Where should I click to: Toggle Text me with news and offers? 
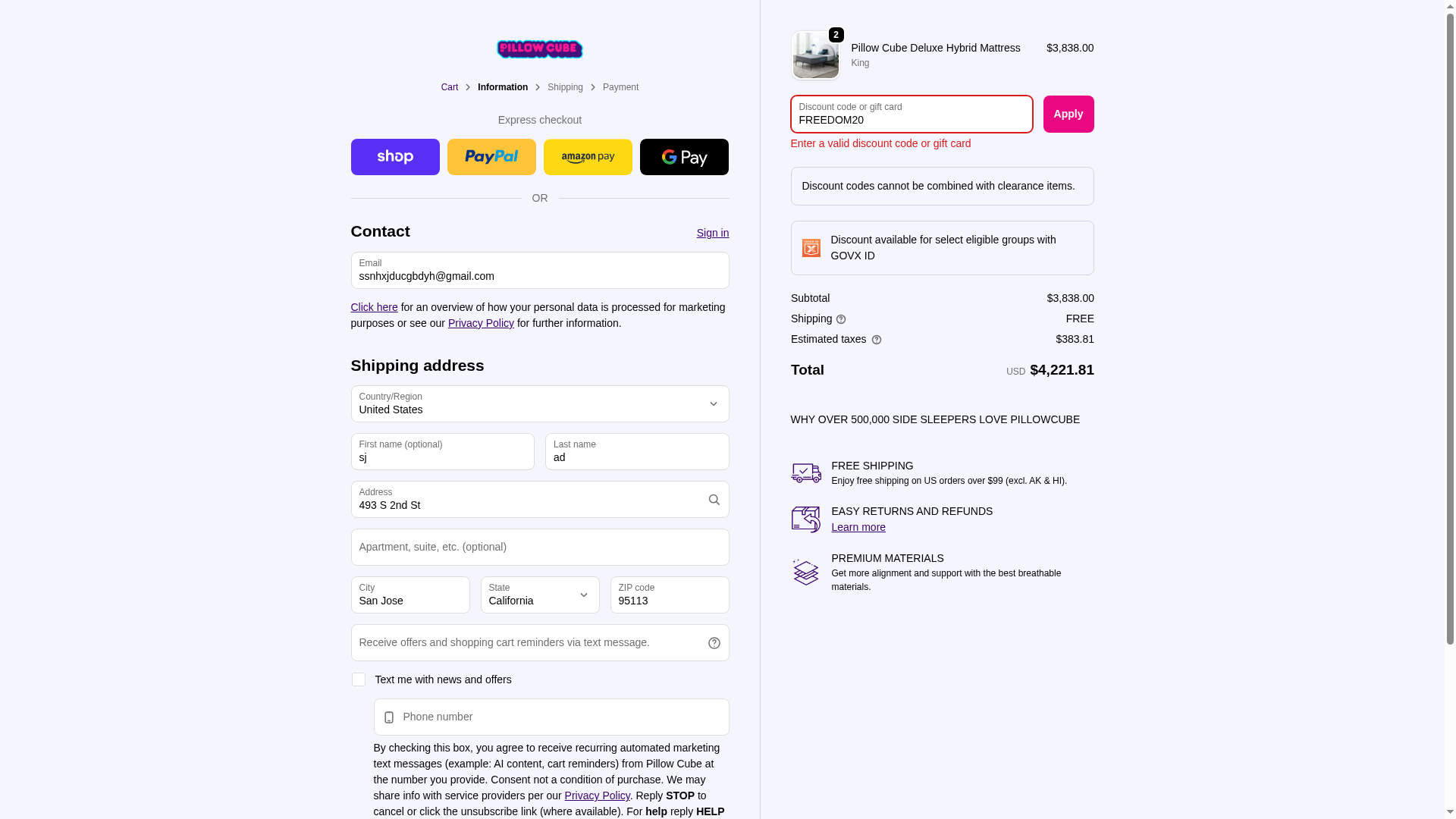pyautogui.click(x=359, y=679)
